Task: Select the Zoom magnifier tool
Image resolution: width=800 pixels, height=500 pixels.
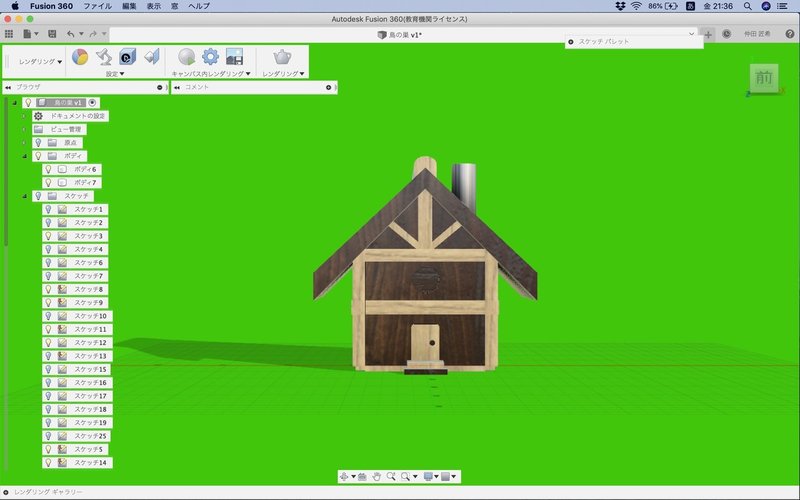Action: [391, 477]
